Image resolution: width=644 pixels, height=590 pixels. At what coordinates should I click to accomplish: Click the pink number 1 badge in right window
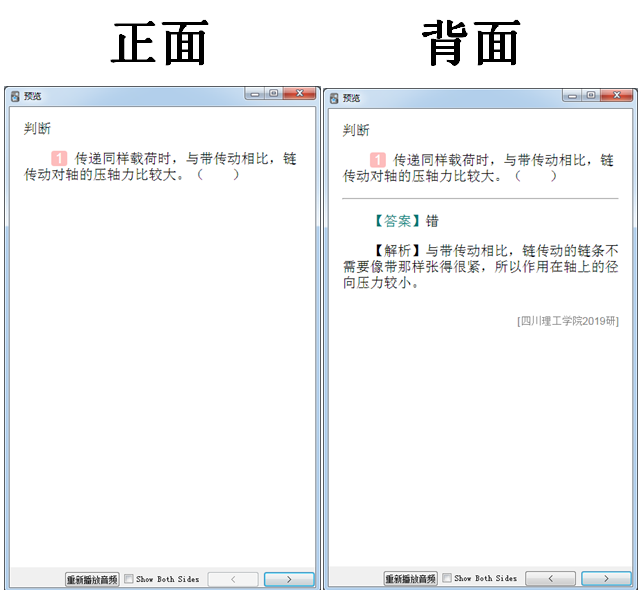pyautogui.click(x=378, y=160)
